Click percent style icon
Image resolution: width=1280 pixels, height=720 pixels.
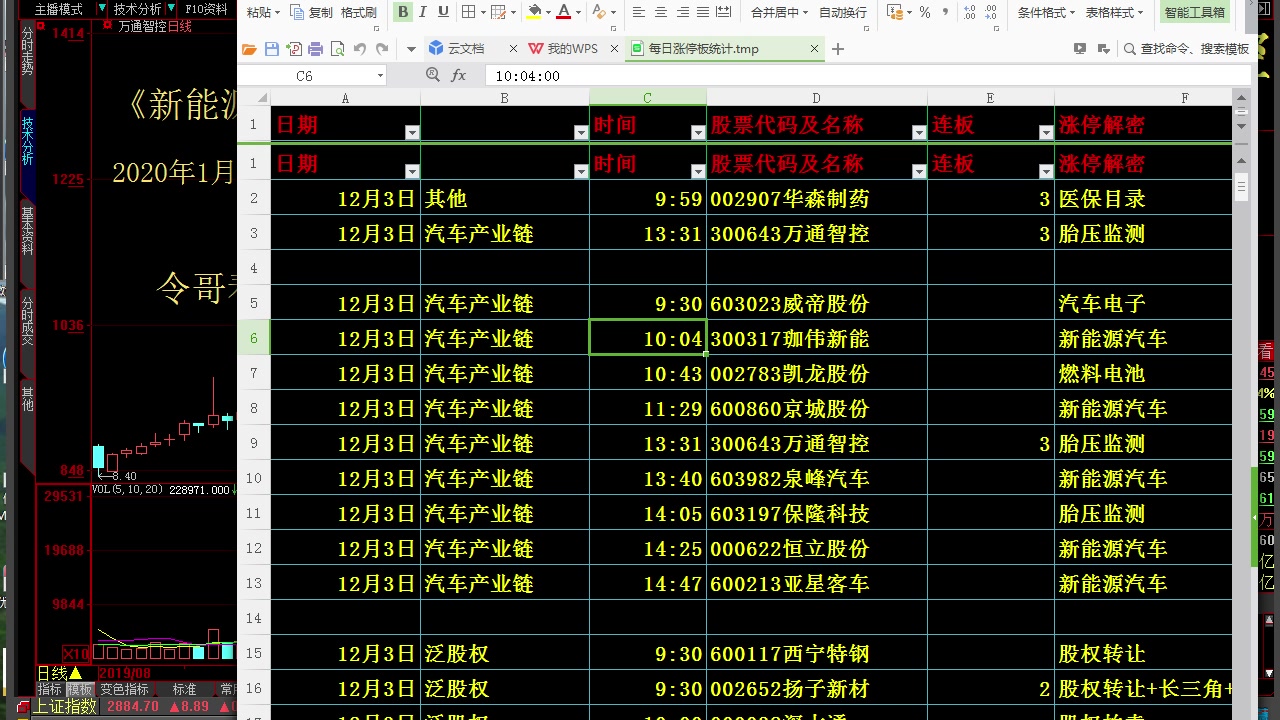[925, 12]
